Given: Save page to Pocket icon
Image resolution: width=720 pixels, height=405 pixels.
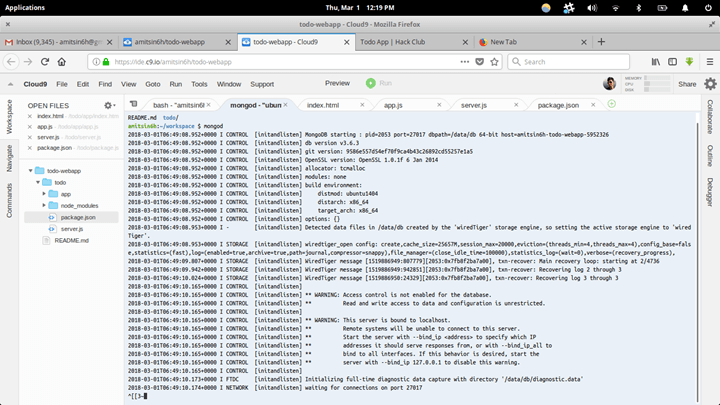Looking at the screenshot, I should (479, 62).
